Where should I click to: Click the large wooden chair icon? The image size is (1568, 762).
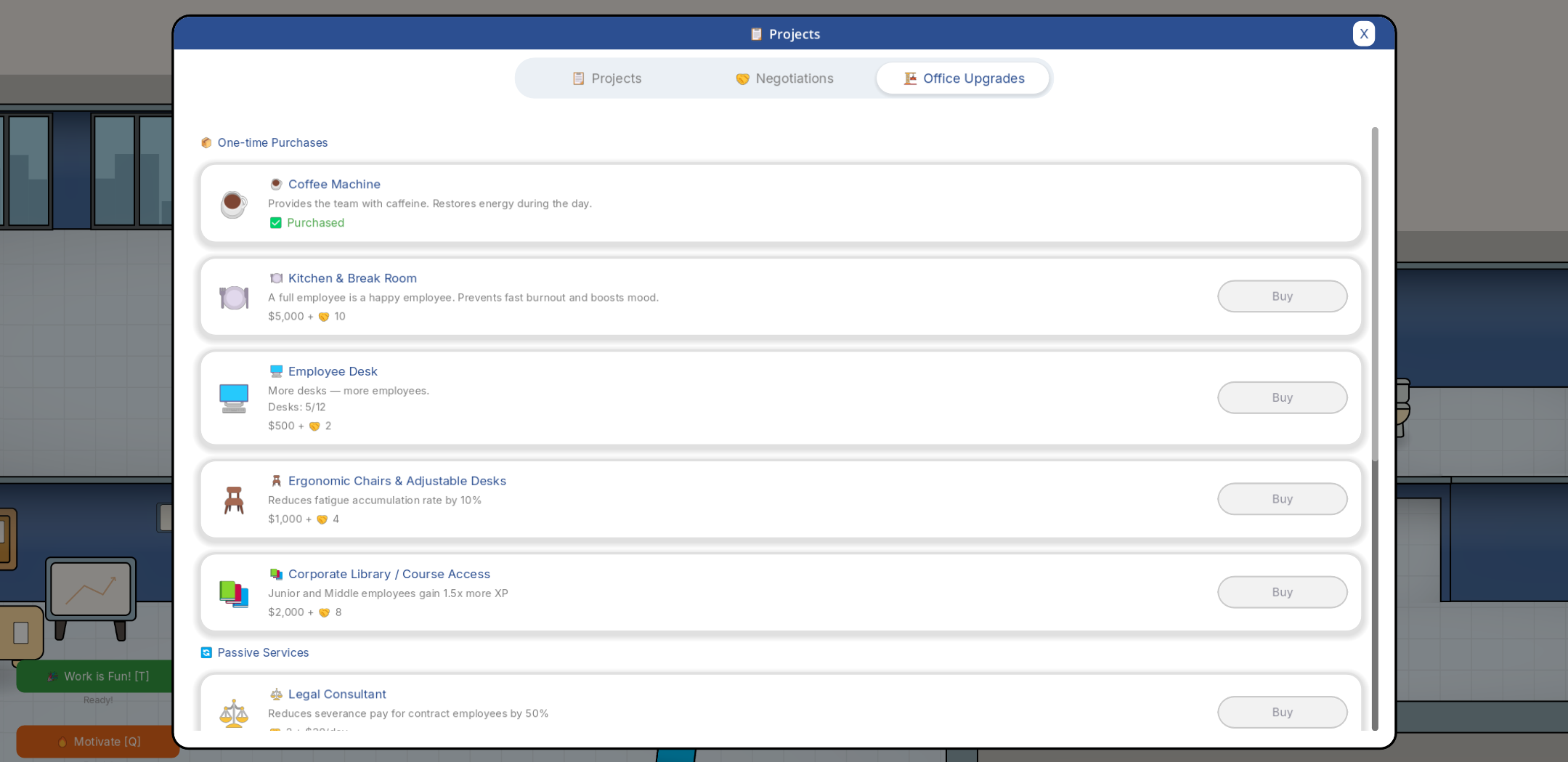(234, 500)
